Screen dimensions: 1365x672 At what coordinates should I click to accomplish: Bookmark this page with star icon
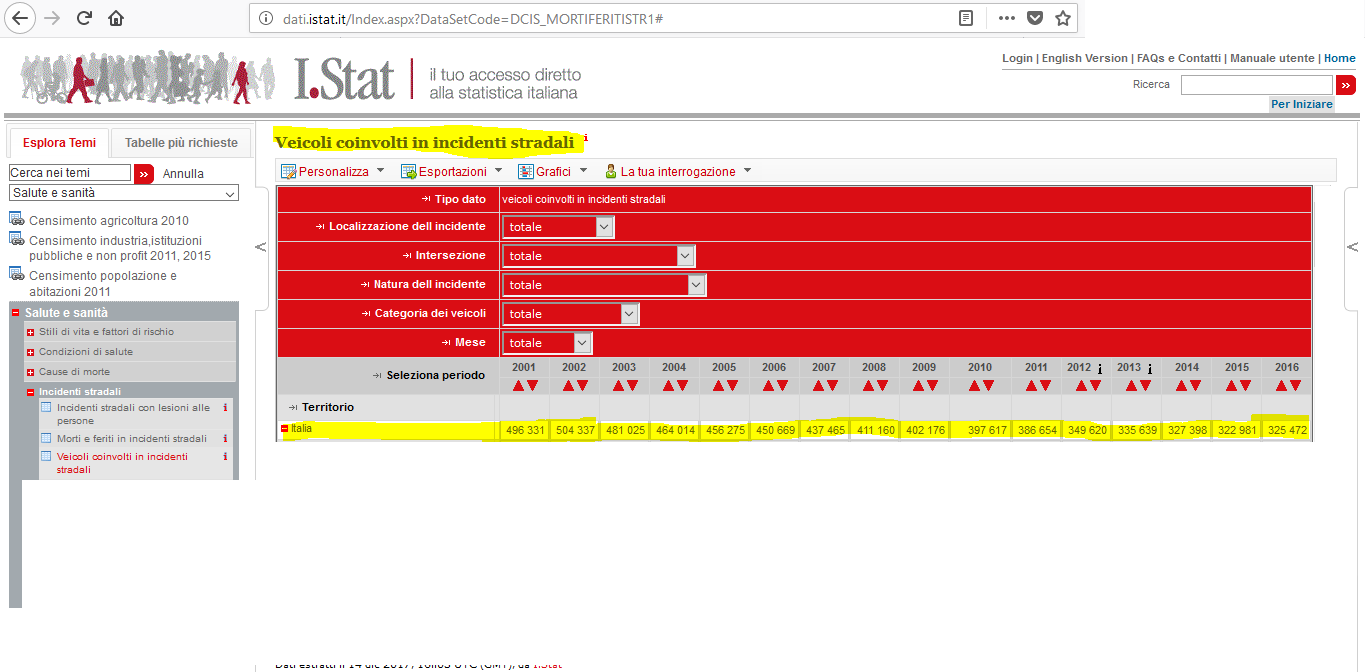tap(1063, 18)
